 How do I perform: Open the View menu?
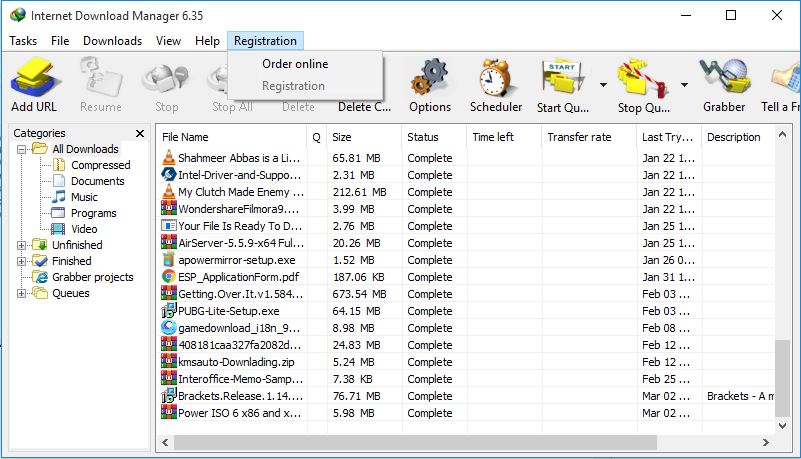[168, 41]
